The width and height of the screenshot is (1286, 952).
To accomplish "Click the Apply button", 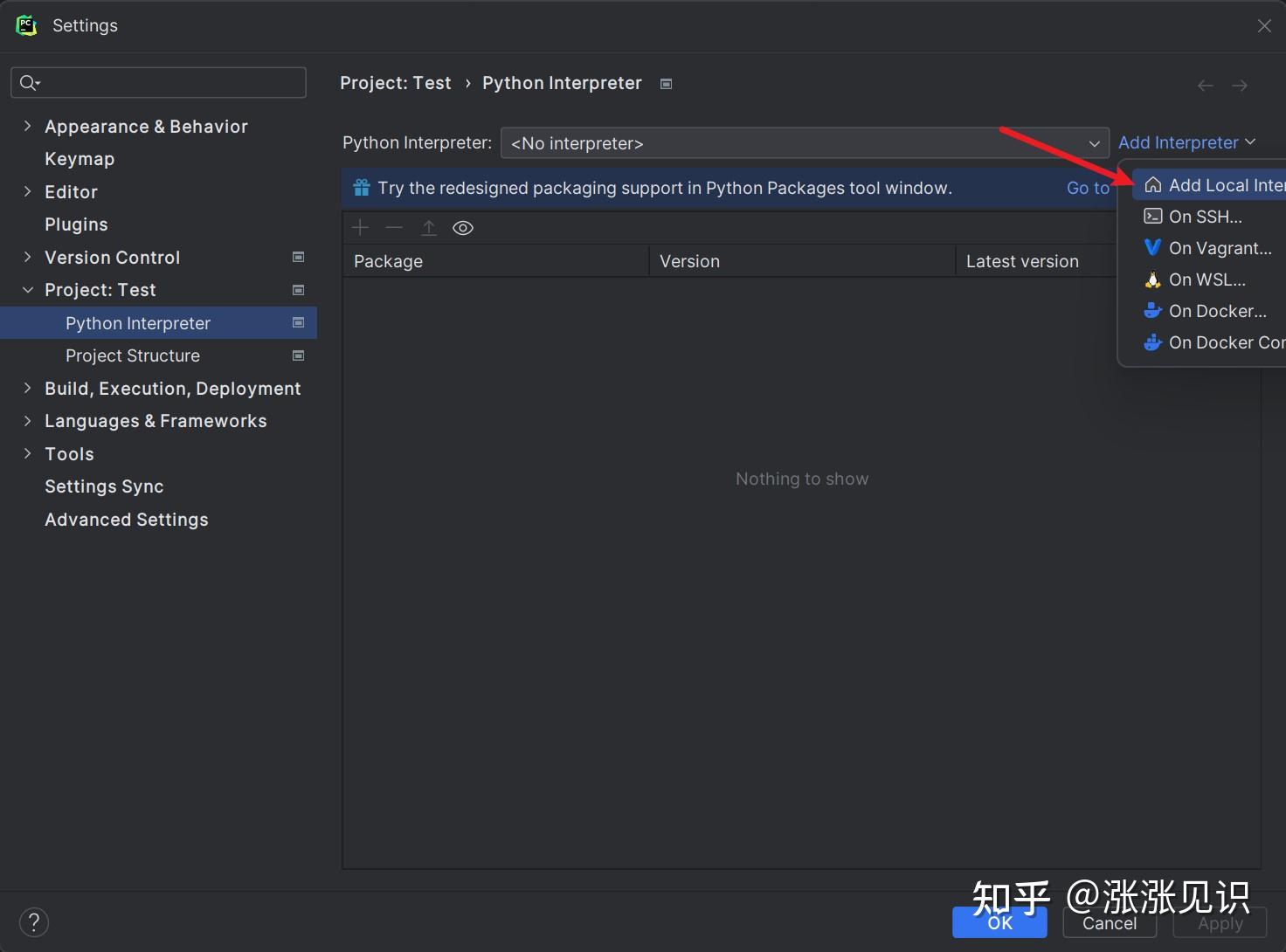I will click(1220, 923).
